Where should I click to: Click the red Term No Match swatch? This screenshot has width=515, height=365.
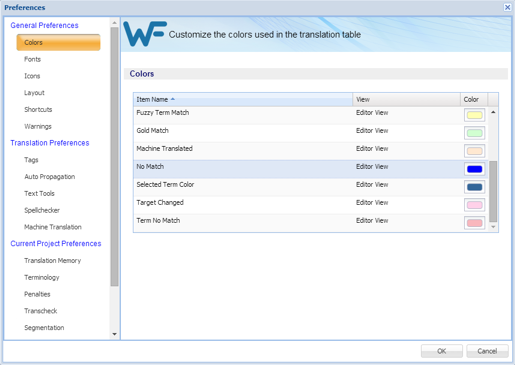pyautogui.click(x=474, y=223)
